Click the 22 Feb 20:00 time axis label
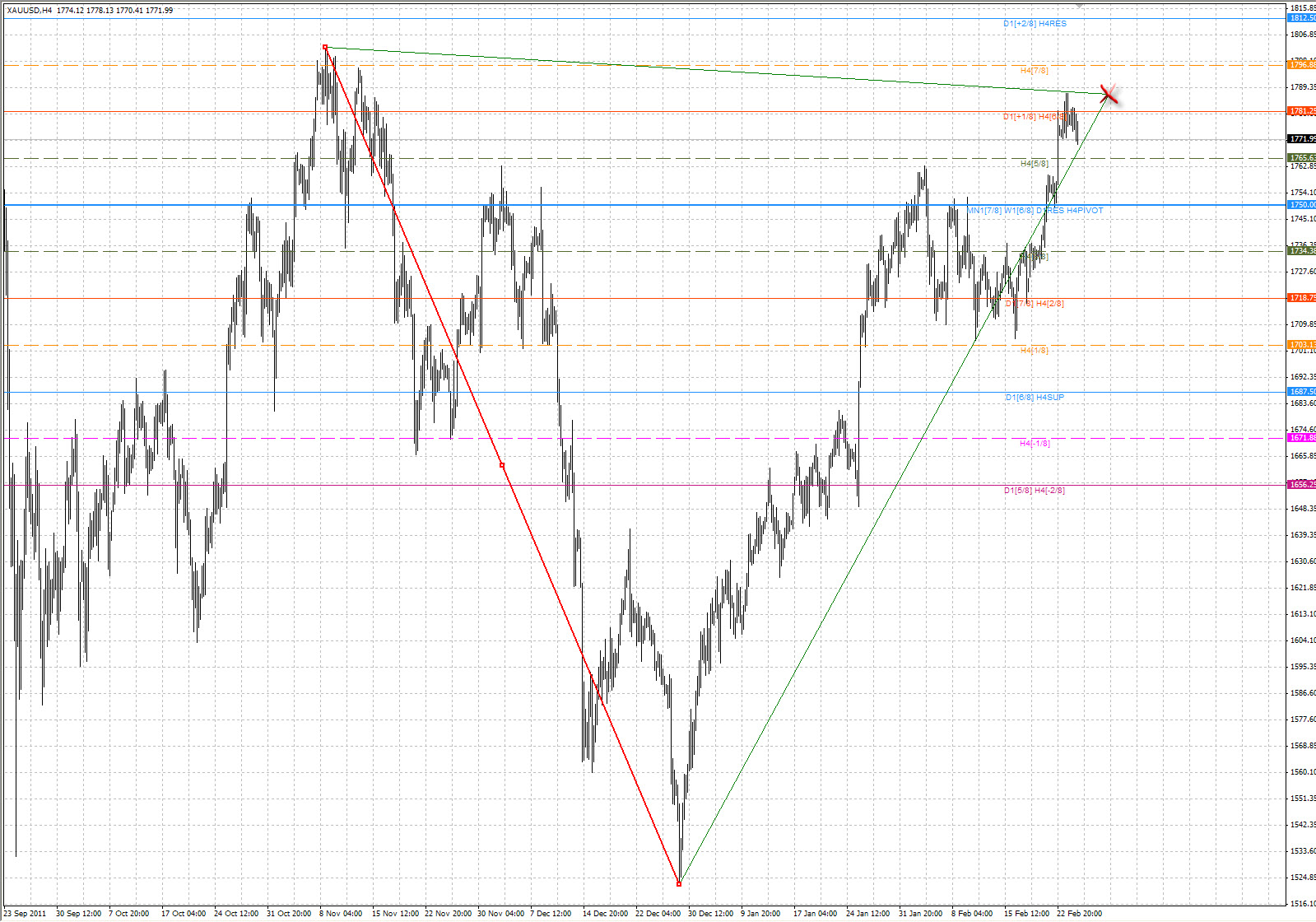The image size is (1316, 922). tap(1079, 913)
